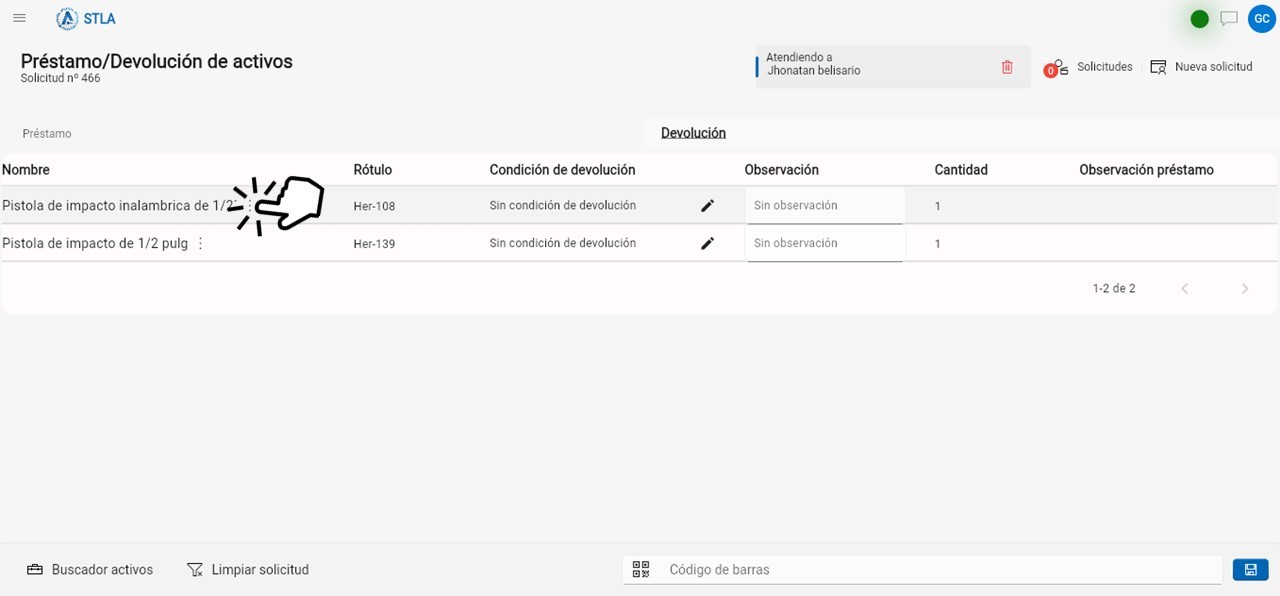This screenshot has width=1280, height=596.
Task: Delete the attended user Jhonatan belisario
Action: 1007,67
